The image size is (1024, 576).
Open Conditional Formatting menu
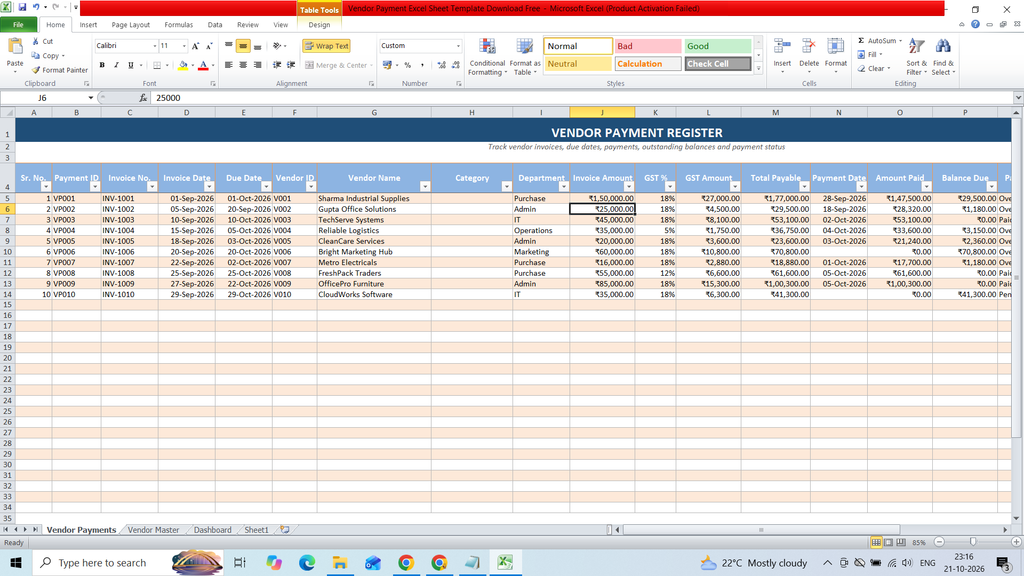click(487, 57)
